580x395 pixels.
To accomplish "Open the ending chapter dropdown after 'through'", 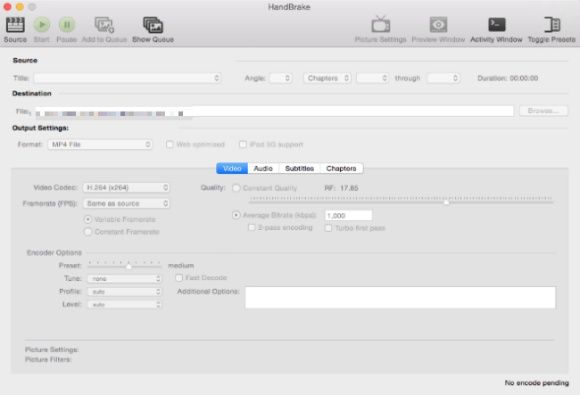I will point(444,78).
